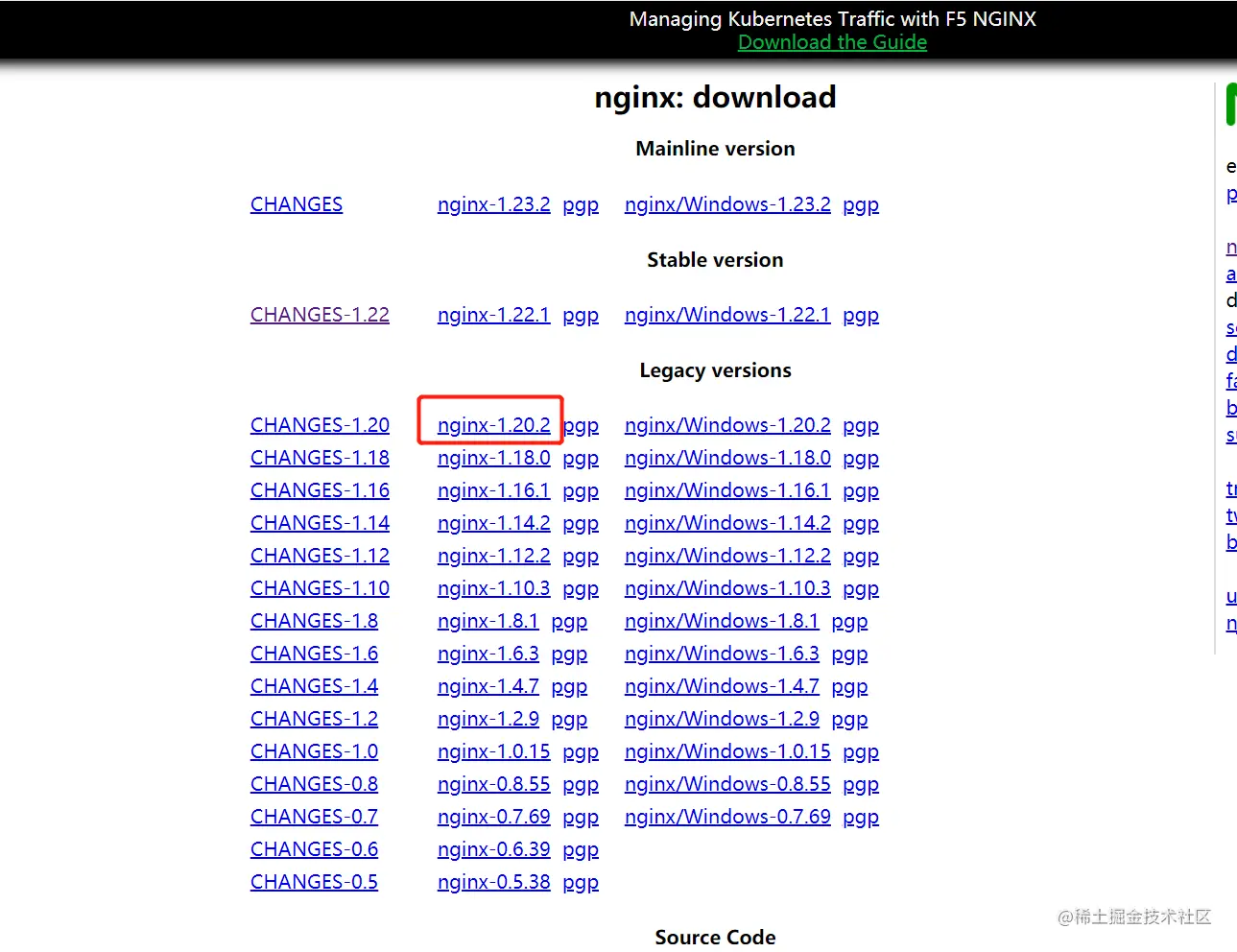The image size is (1237, 952).
Task: Download nginx-1.14.2
Action: [494, 523]
